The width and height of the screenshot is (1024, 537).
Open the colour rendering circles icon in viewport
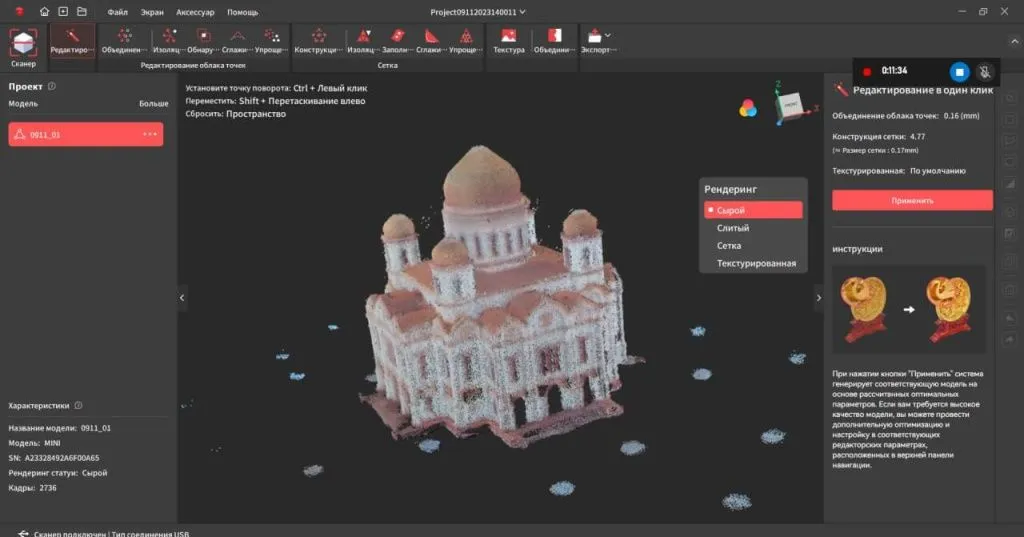[748, 108]
